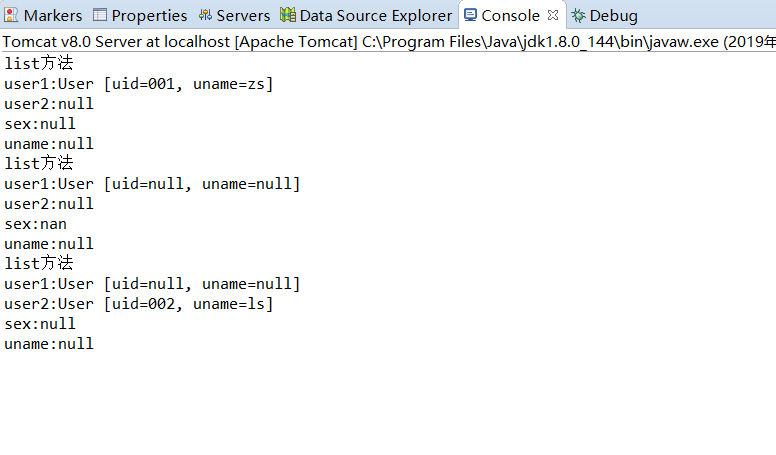The height and width of the screenshot is (455, 776).
Task: Click the Properties table icon
Action: click(x=100, y=15)
